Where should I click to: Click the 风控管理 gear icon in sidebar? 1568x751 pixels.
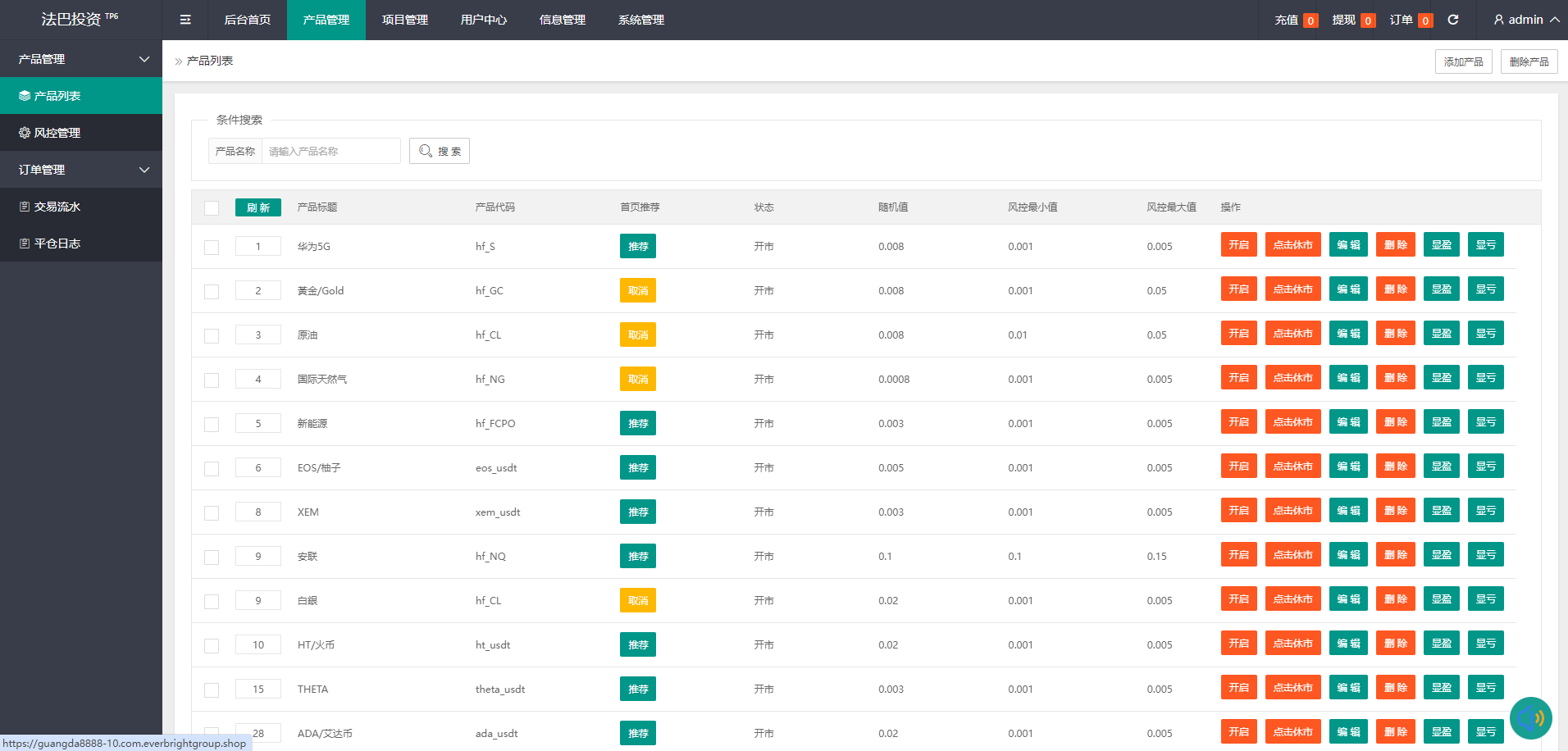tap(25, 133)
